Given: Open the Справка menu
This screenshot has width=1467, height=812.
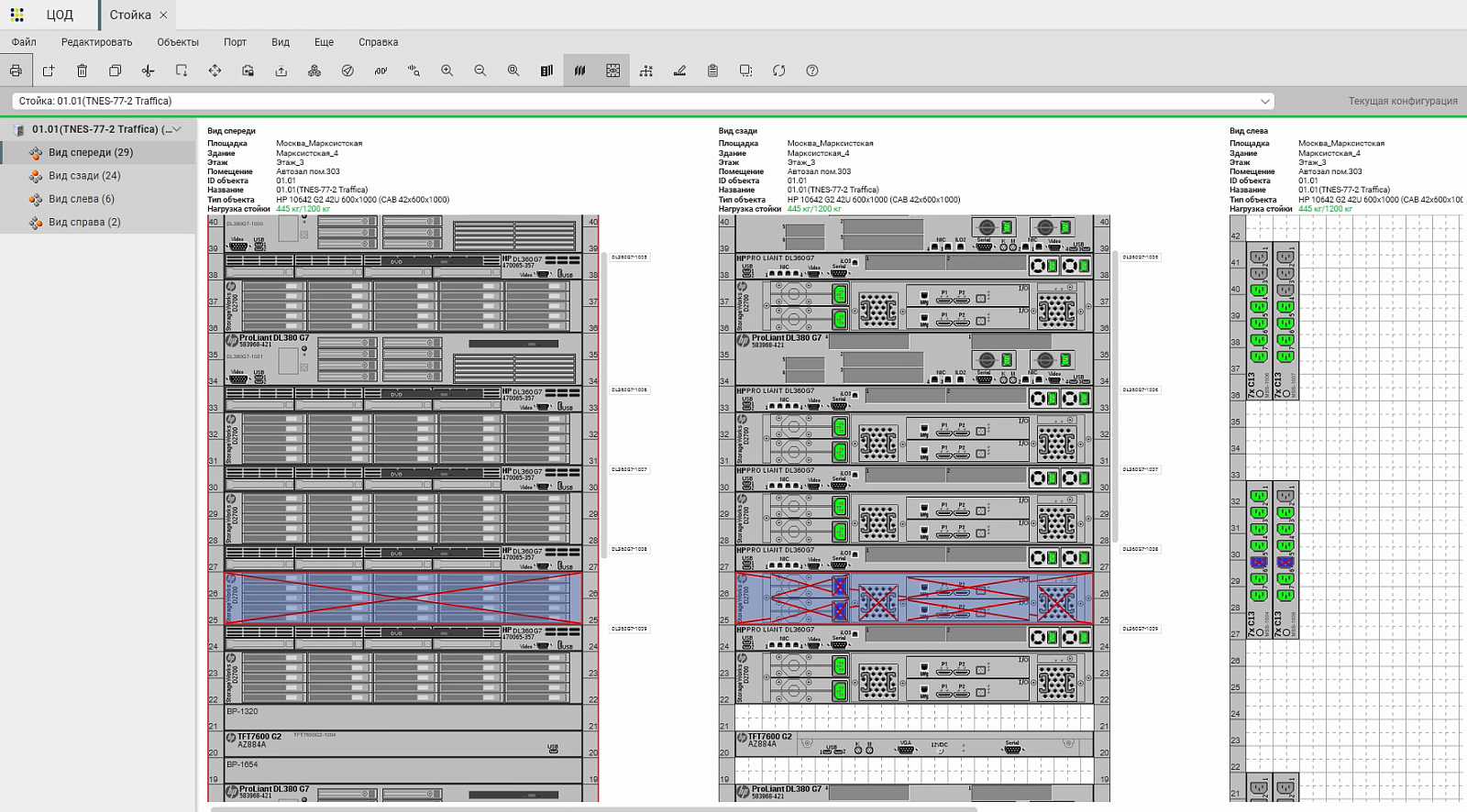Looking at the screenshot, I should [378, 42].
